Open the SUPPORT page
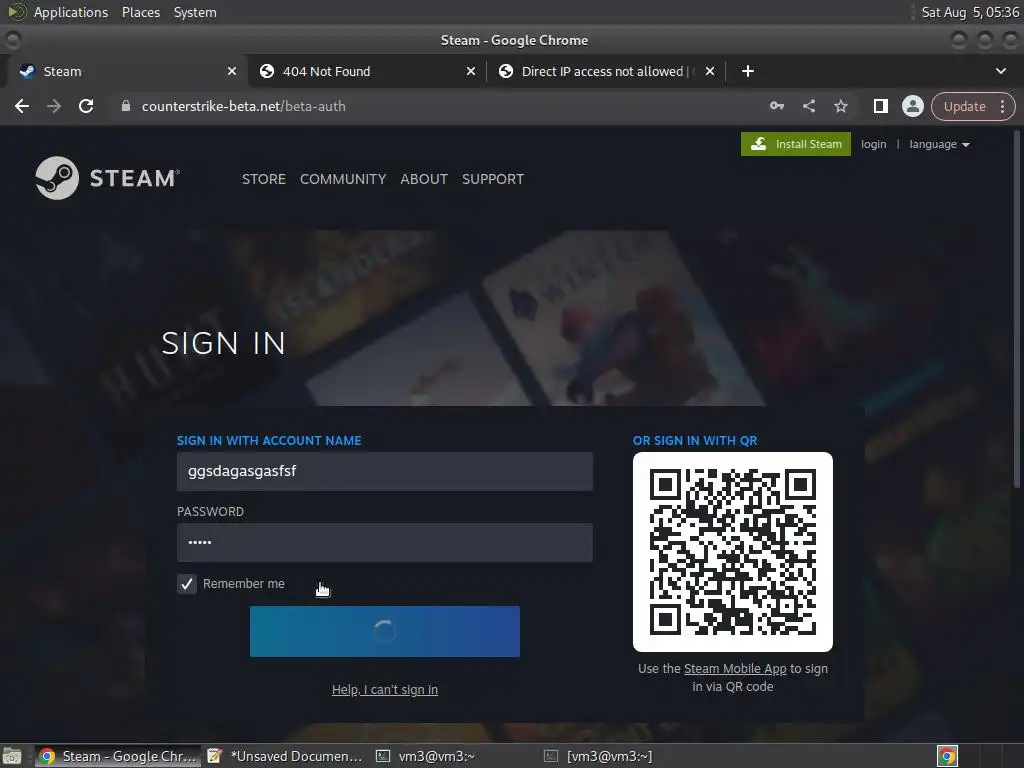Image resolution: width=1024 pixels, height=768 pixels. click(x=493, y=179)
